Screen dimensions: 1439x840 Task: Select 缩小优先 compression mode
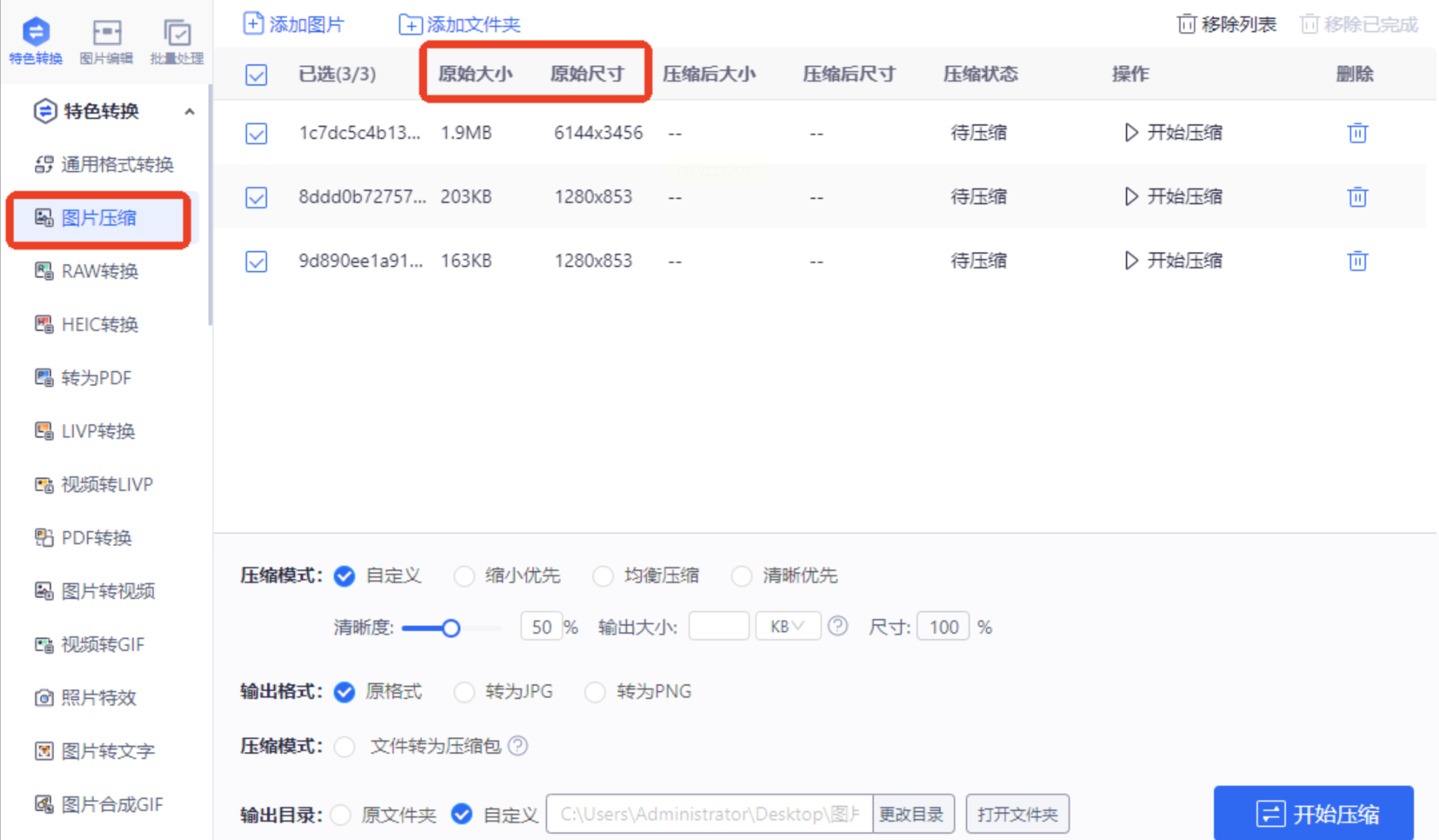[465, 576]
